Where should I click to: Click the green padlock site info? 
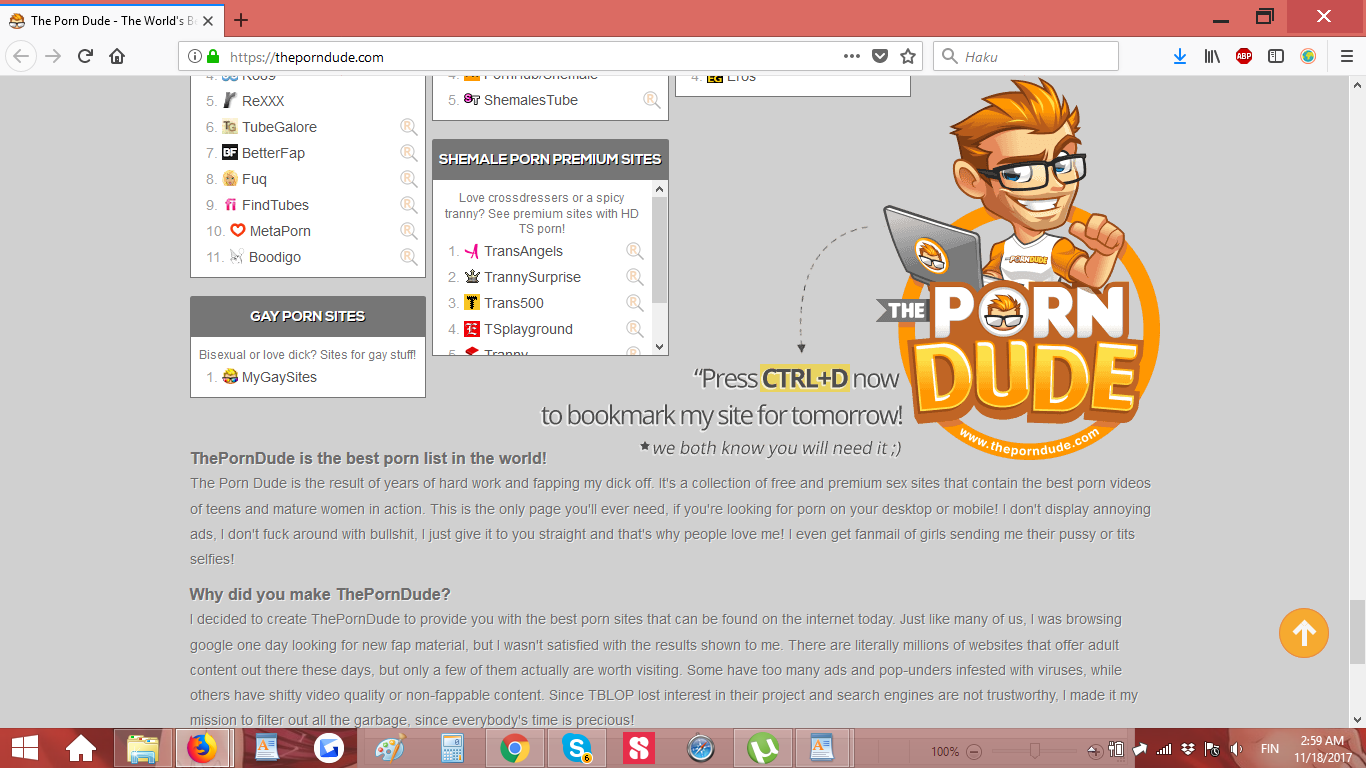(x=212, y=56)
